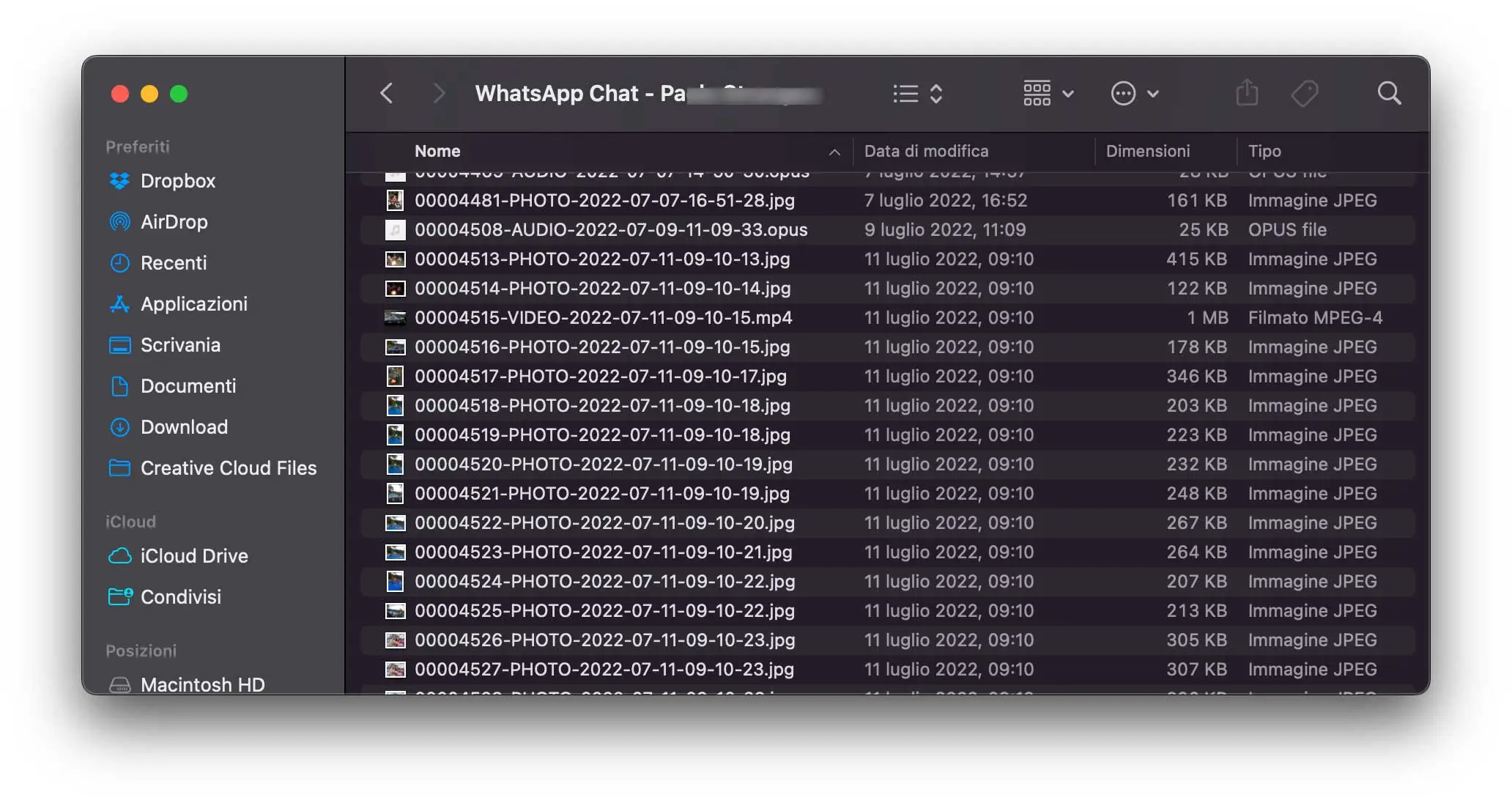Click thumbnail of 00004513-PHOTO jpg
The width and height of the screenshot is (1512, 803).
tap(395, 259)
